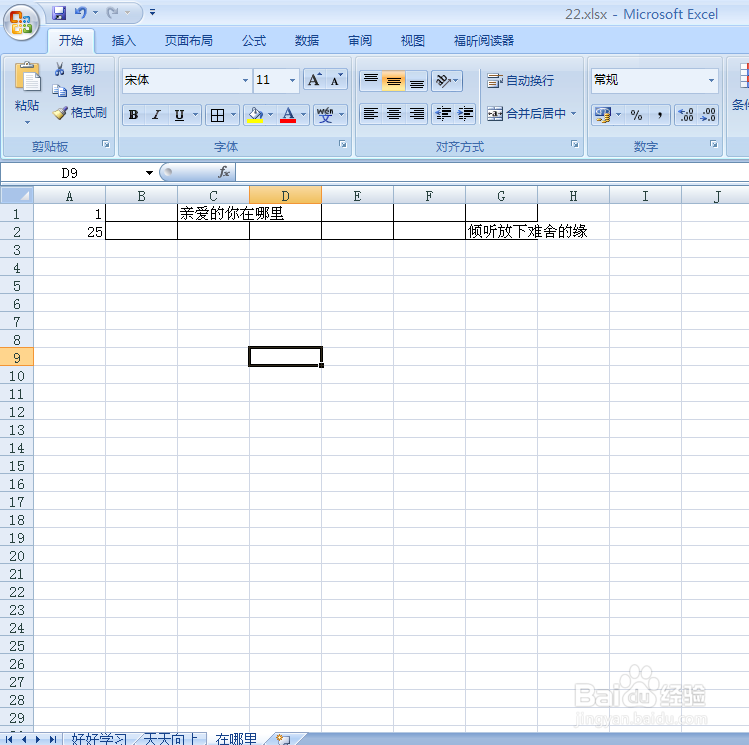Click the Select All corner button
Screen dimensions: 749x745
tap(17, 195)
